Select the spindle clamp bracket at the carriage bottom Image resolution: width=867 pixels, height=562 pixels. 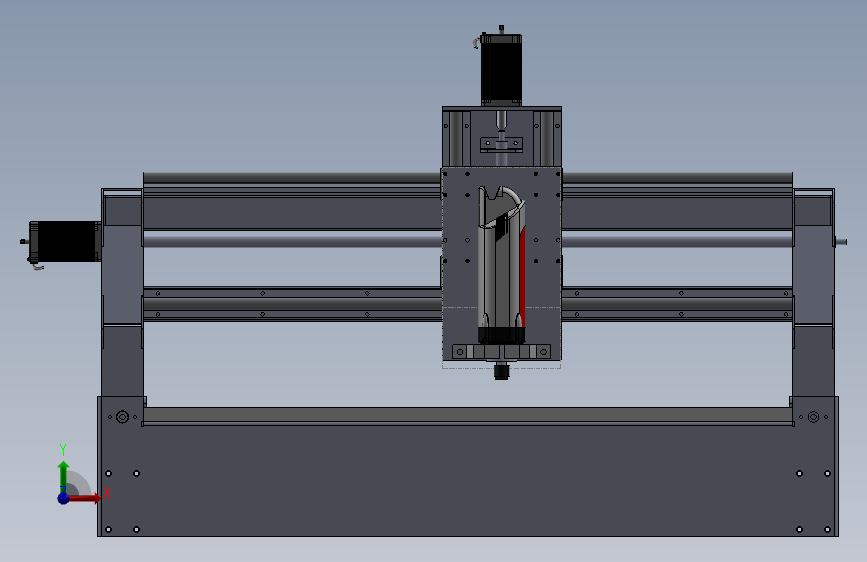(x=502, y=352)
